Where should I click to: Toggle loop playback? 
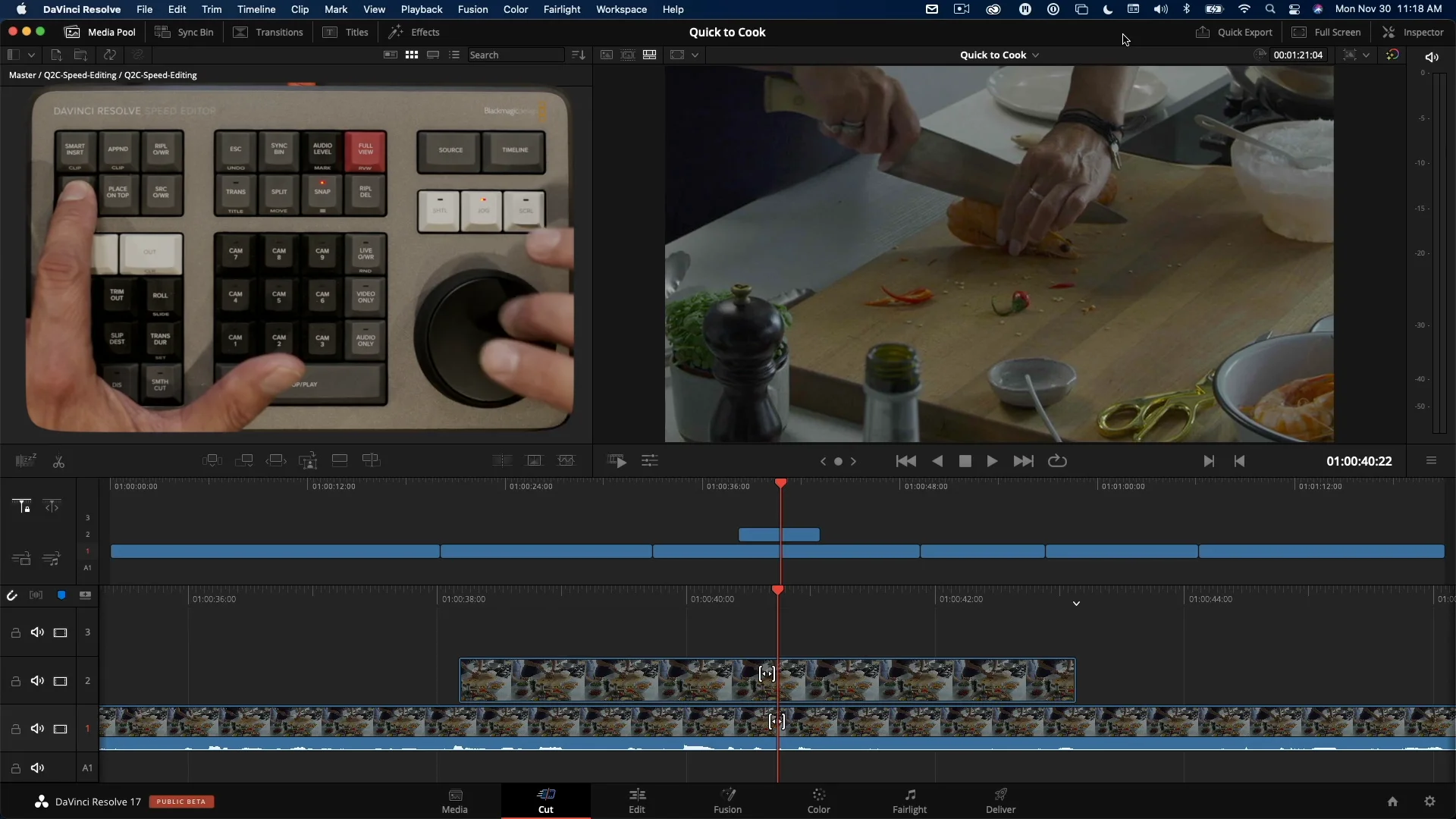(x=1057, y=461)
